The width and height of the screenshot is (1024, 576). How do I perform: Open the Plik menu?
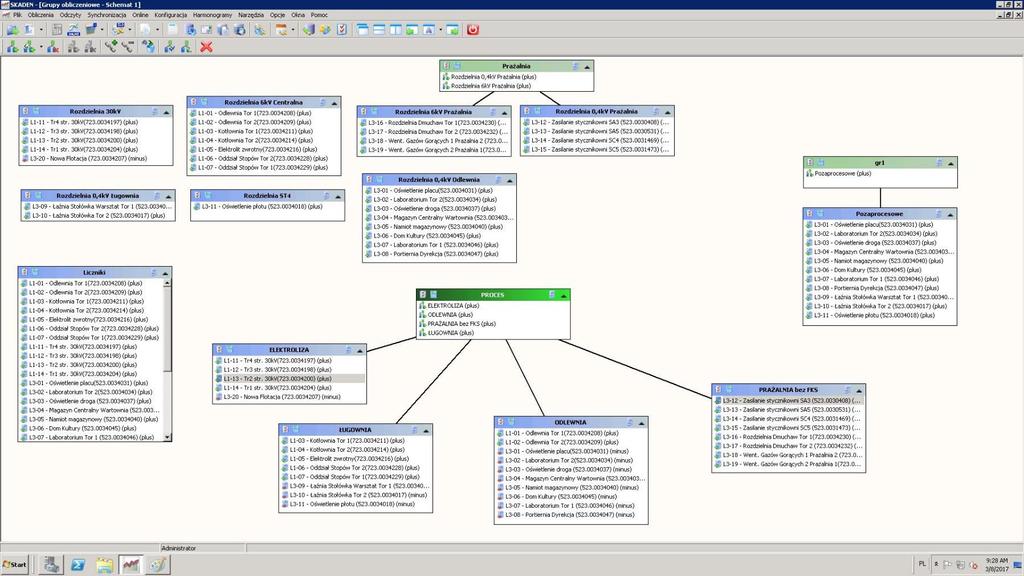point(18,14)
